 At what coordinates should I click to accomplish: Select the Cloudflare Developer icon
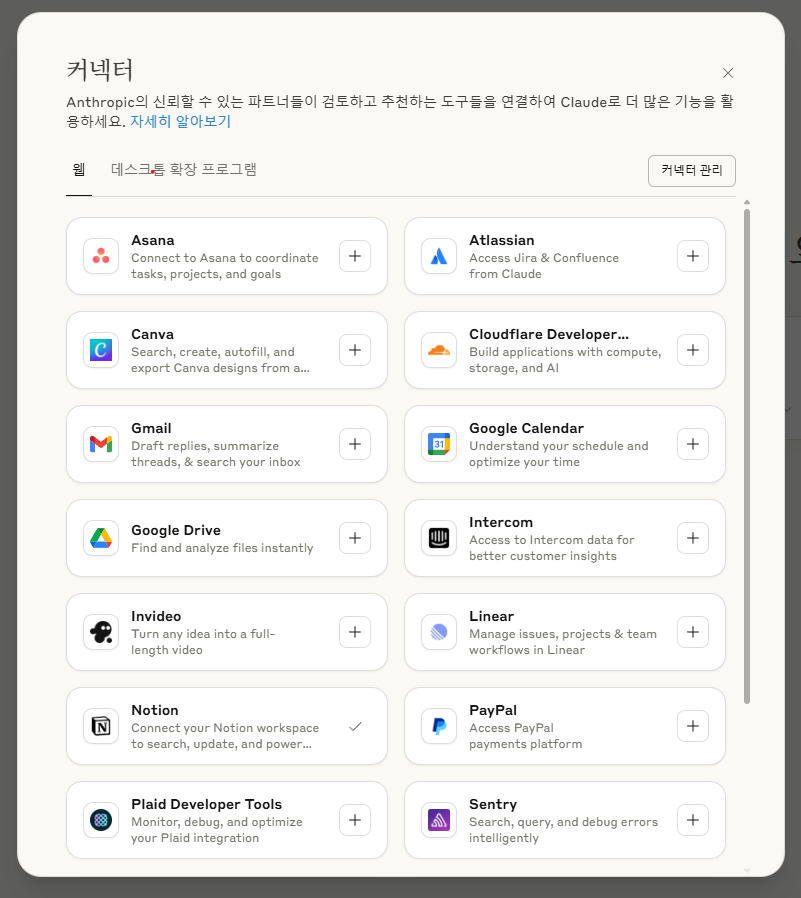(438, 350)
